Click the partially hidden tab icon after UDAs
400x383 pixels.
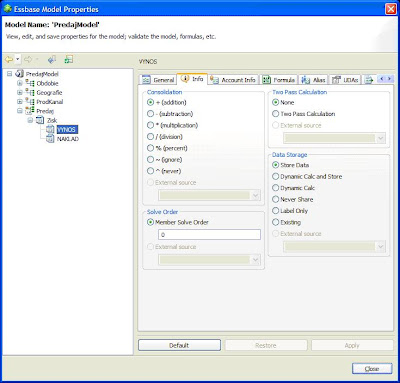(369, 80)
